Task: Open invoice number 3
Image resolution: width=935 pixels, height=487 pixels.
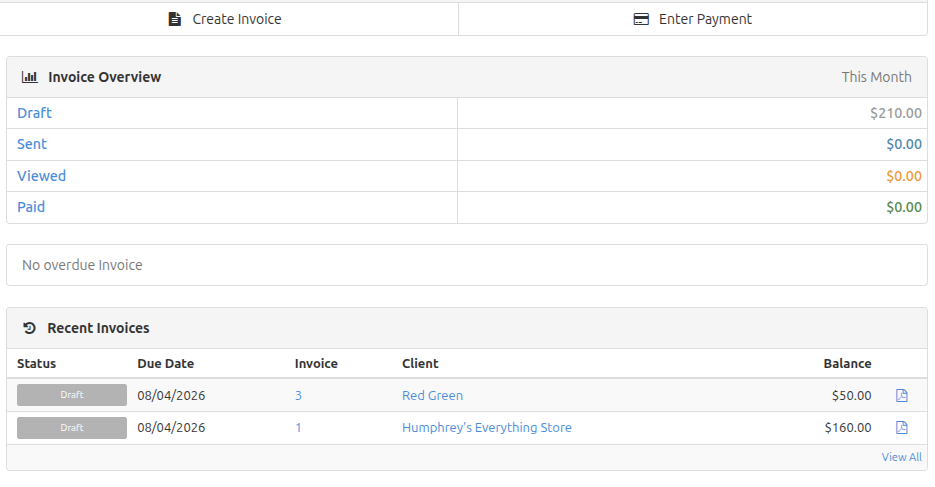Action: (298, 396)
